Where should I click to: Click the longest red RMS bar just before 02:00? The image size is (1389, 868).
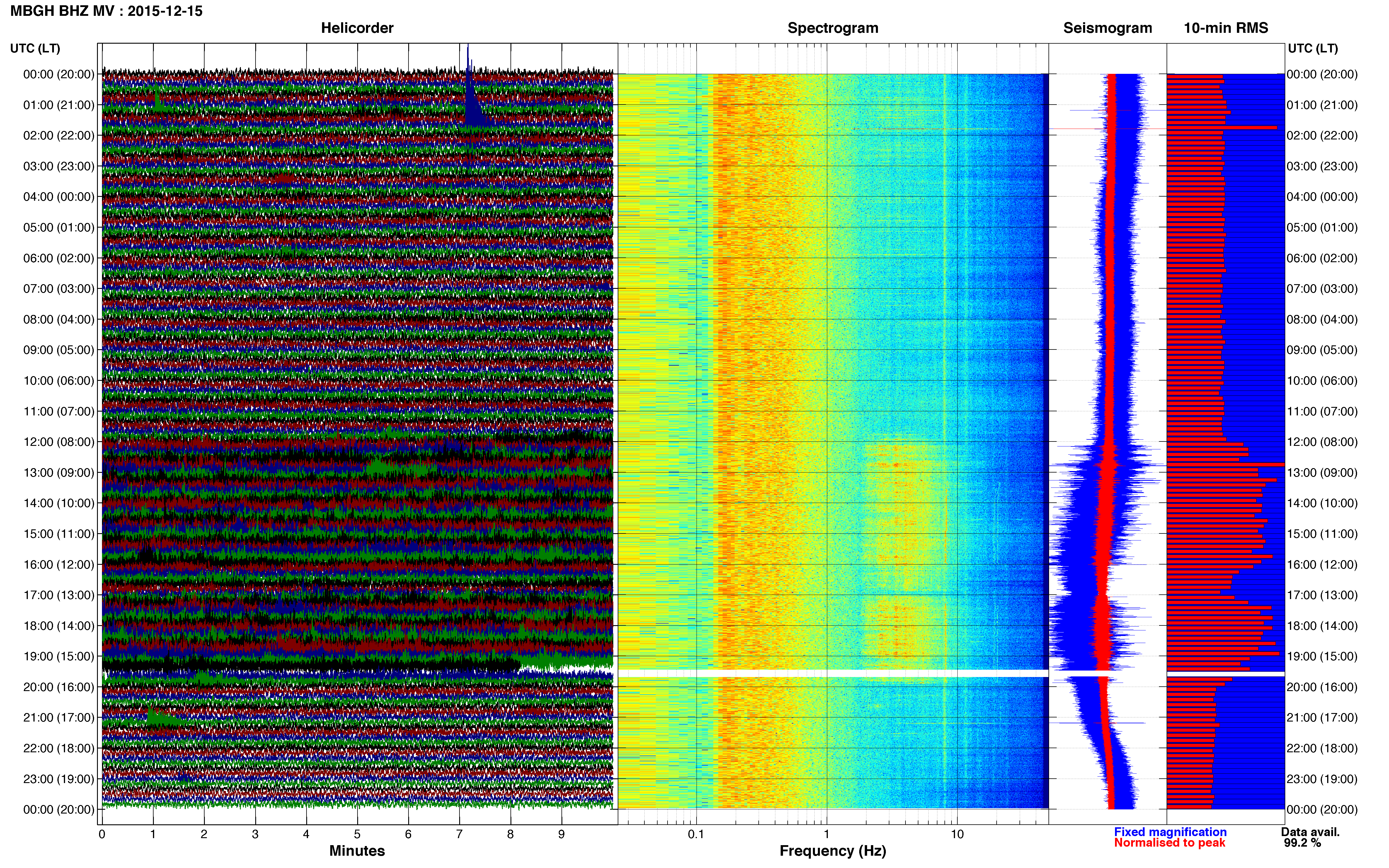tap(1222, 127)
